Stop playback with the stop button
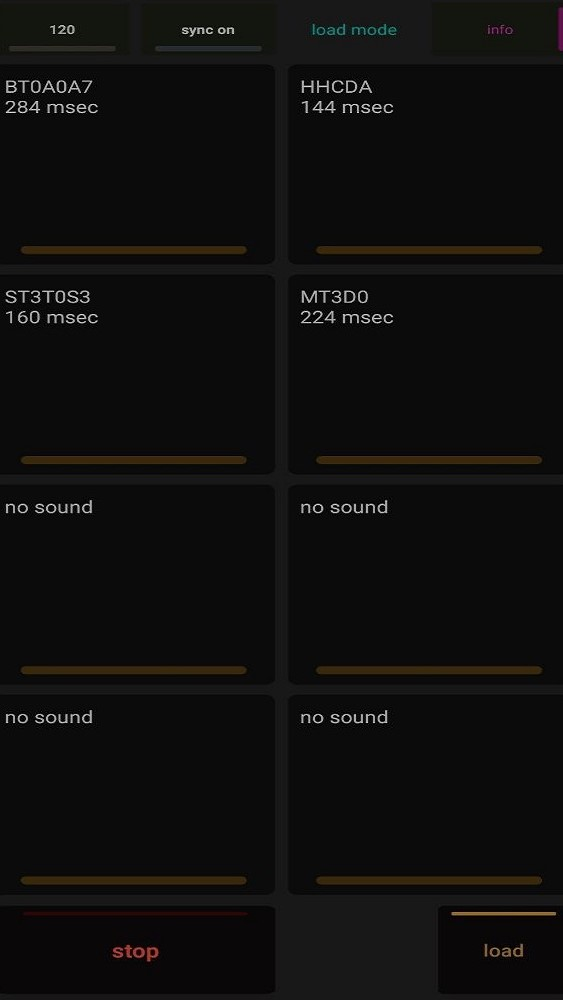 point(137,950)
